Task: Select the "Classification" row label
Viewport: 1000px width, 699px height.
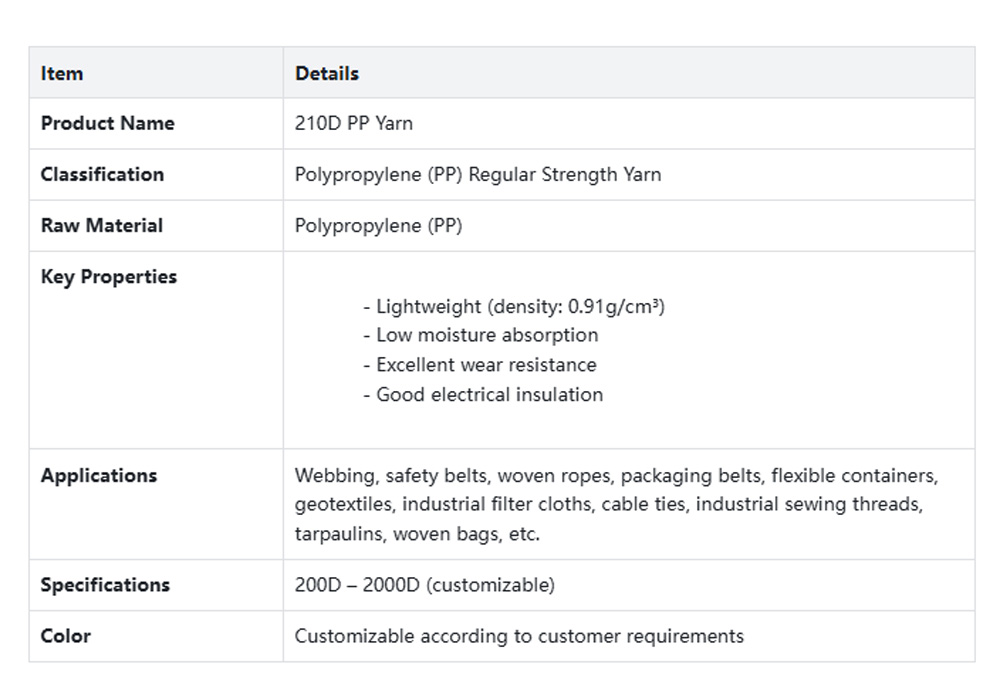Action: click(x=102, y=174)
